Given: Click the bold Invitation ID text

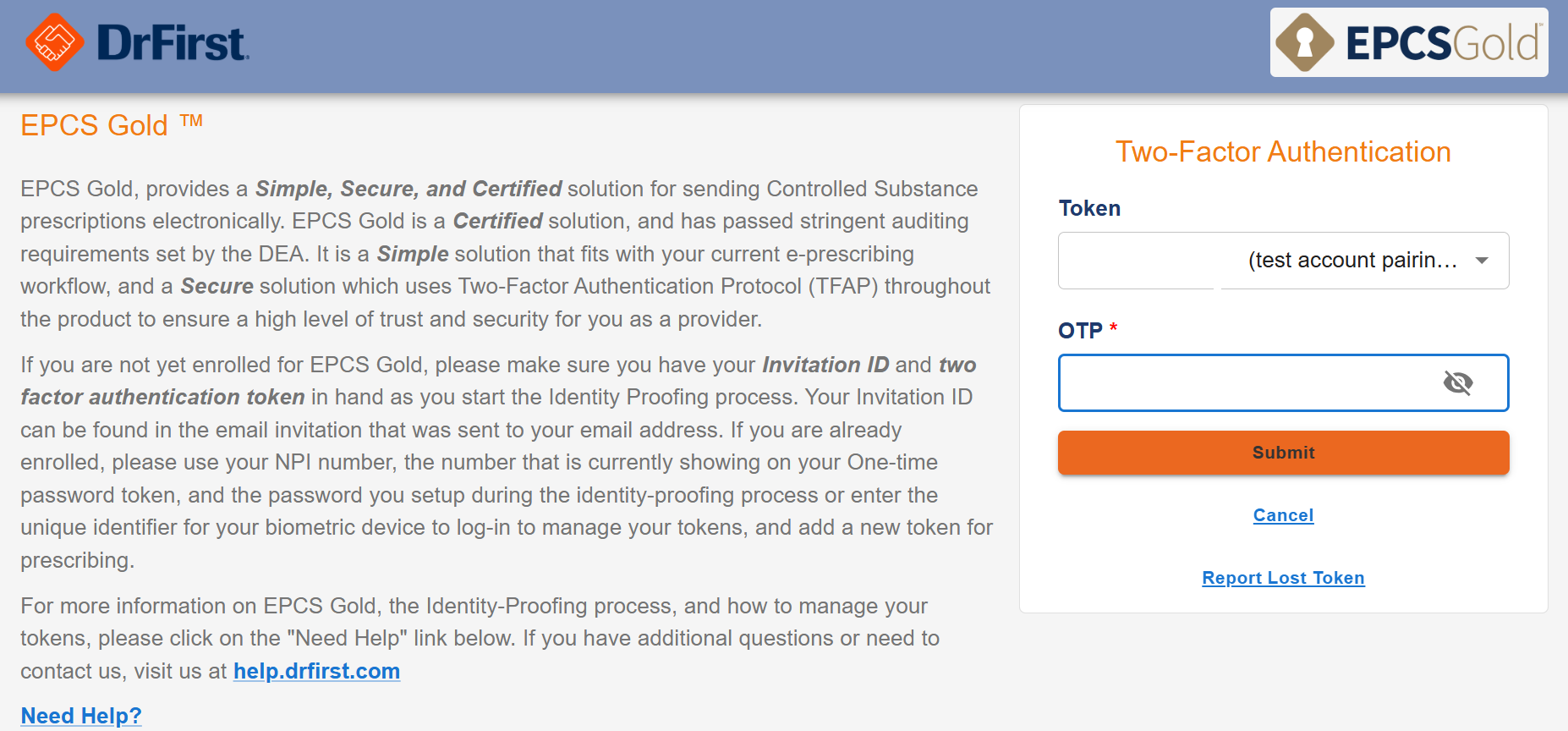Looking at the screenshot, I should [x=825, y=365].
